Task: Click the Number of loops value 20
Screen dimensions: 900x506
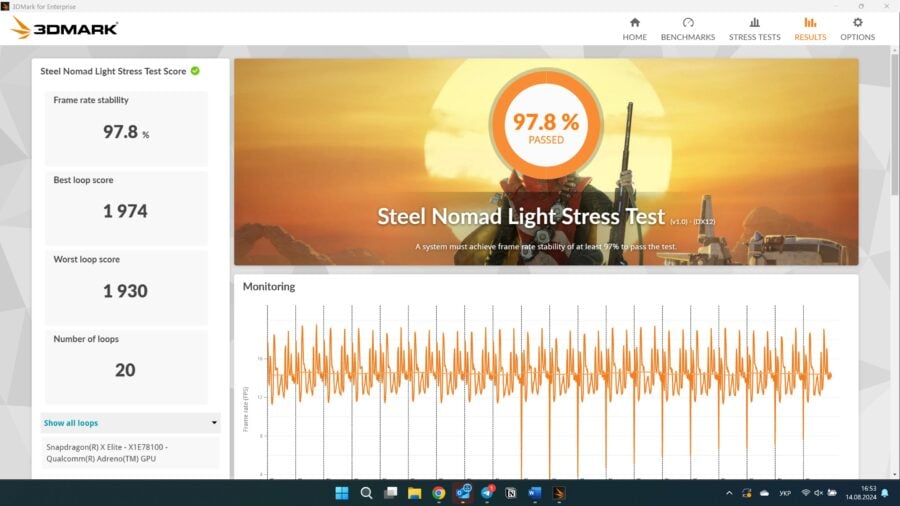Action: (x=125, y=370)
